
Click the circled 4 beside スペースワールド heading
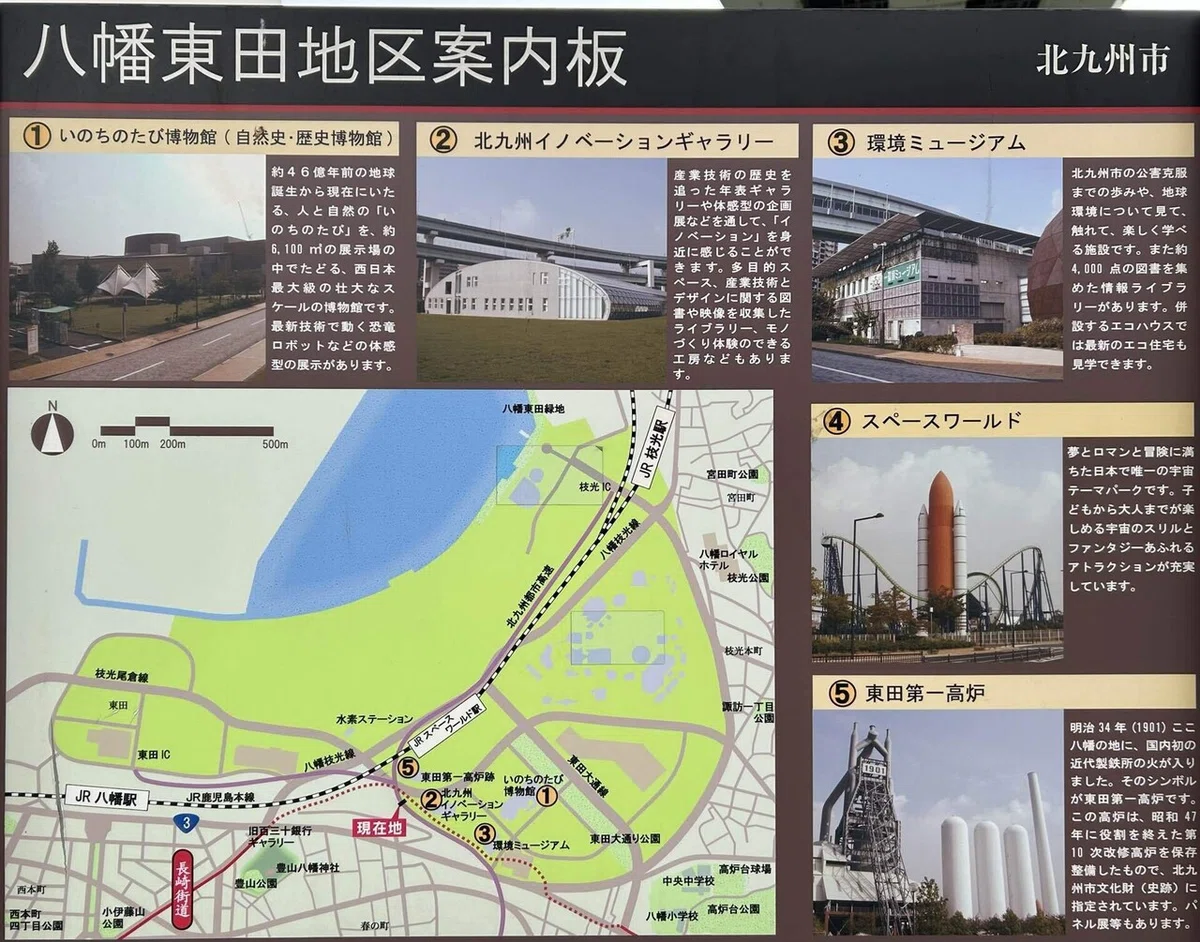coord(837,421)
